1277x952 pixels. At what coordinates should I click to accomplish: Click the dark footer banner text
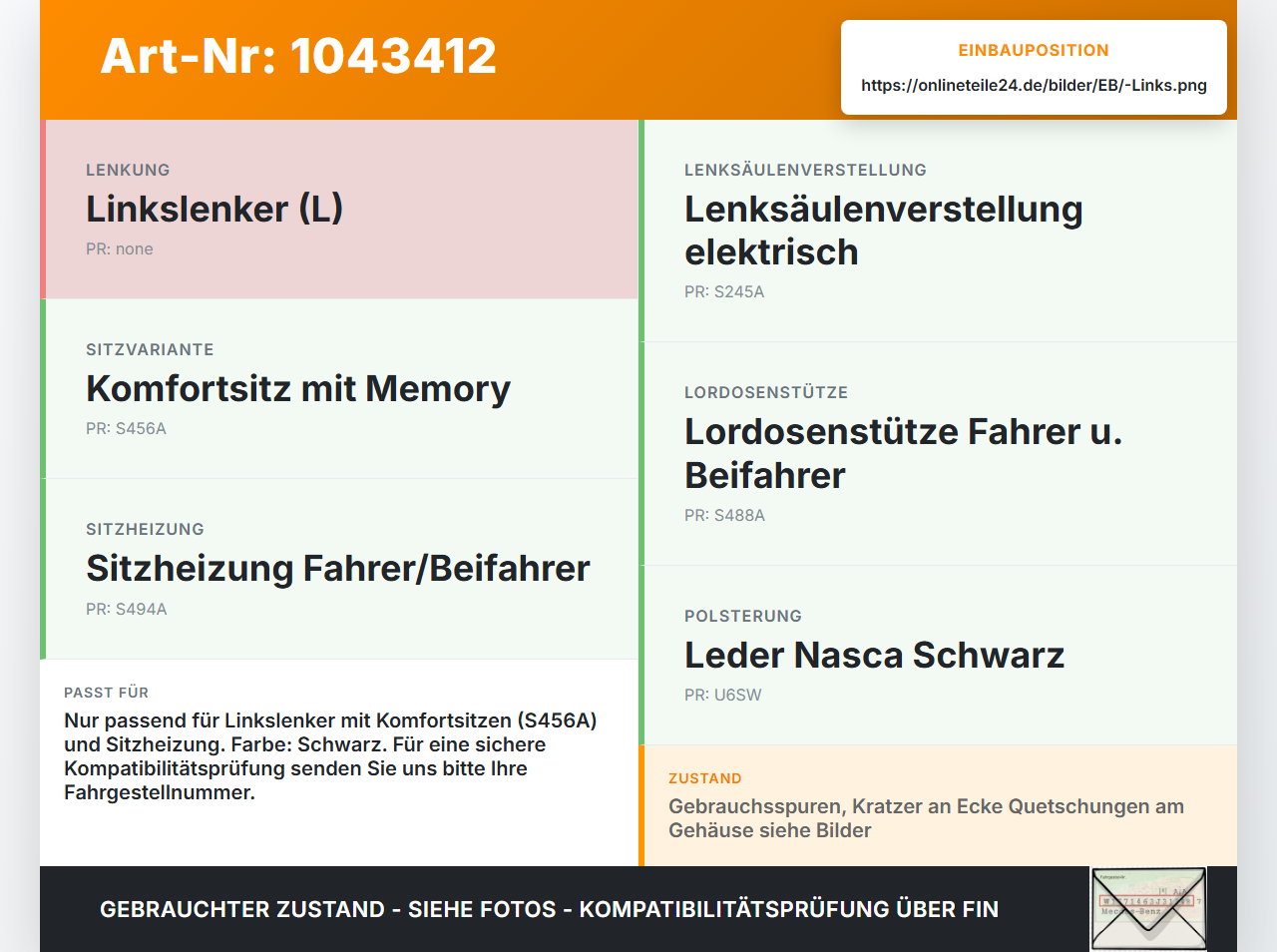549,909
